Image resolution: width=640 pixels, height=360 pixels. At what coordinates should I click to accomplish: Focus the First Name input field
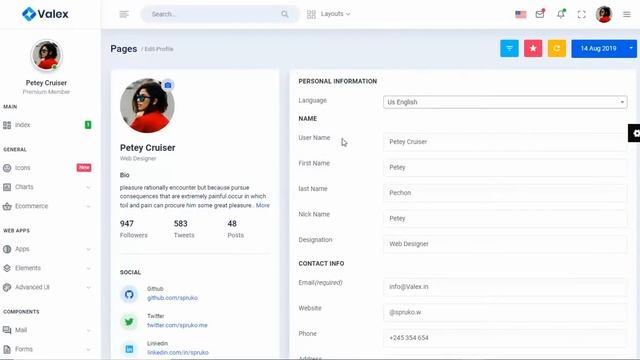click(x=505, y=167)
